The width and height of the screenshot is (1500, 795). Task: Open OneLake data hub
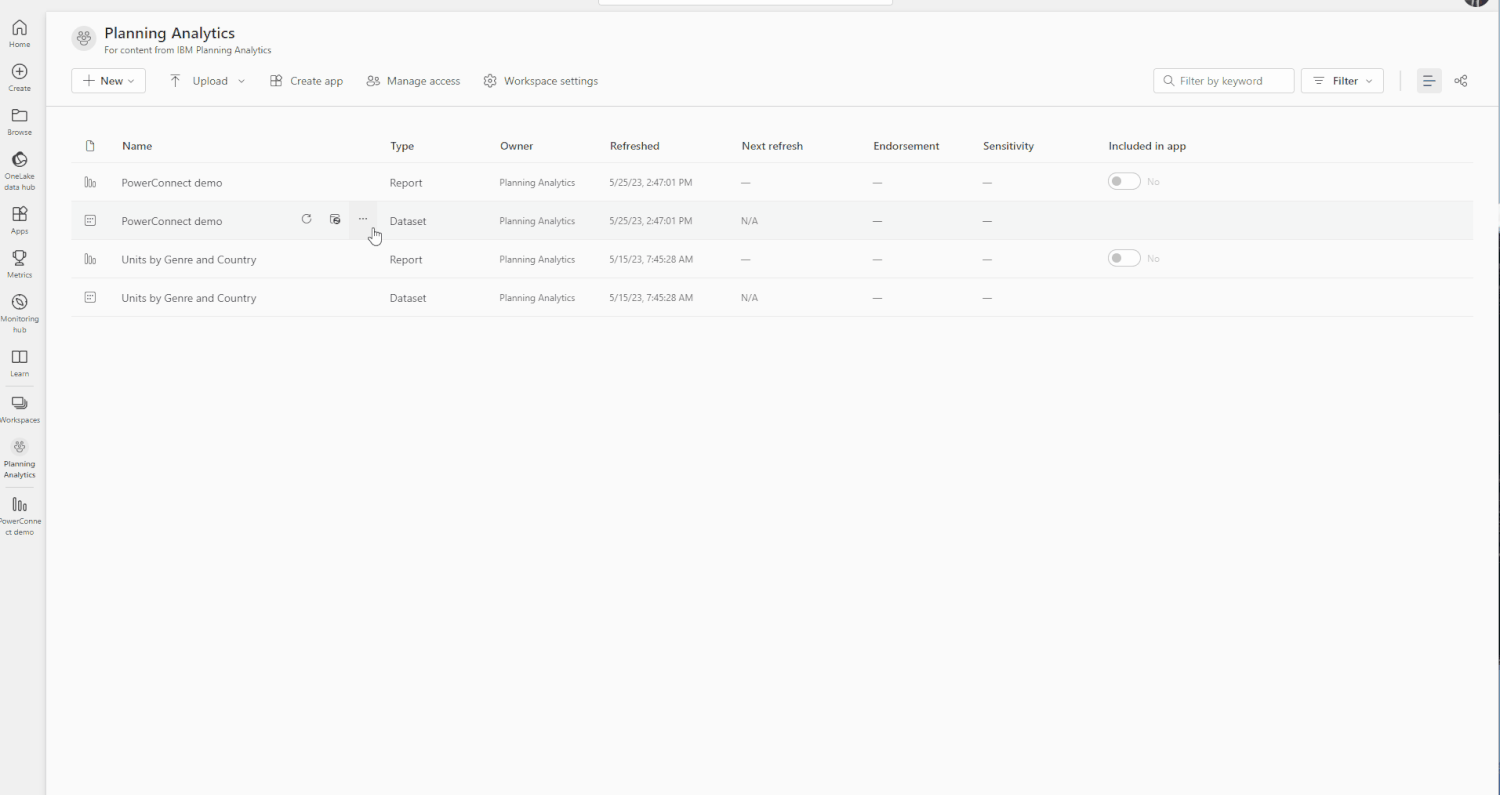click(19, 170)
